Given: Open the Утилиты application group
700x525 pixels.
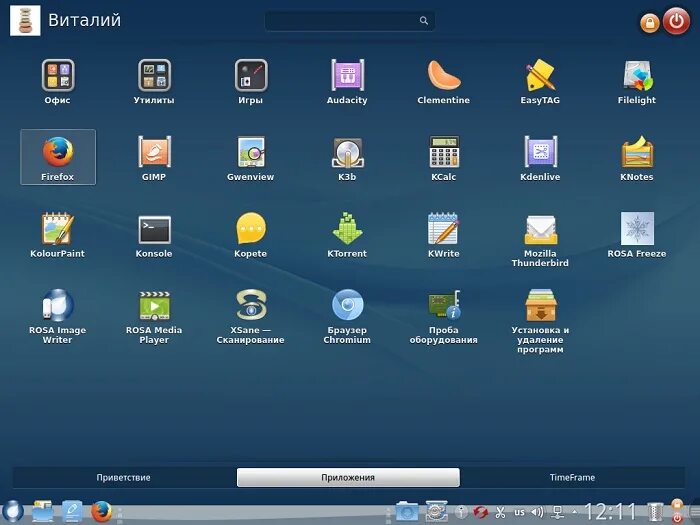Looking at the screenshot, I should [x=154, y=81].
